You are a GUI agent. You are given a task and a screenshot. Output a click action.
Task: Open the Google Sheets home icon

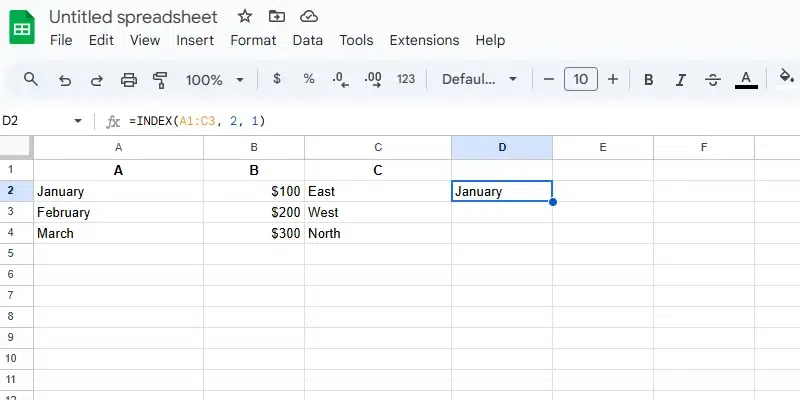(x=22, y=27)
